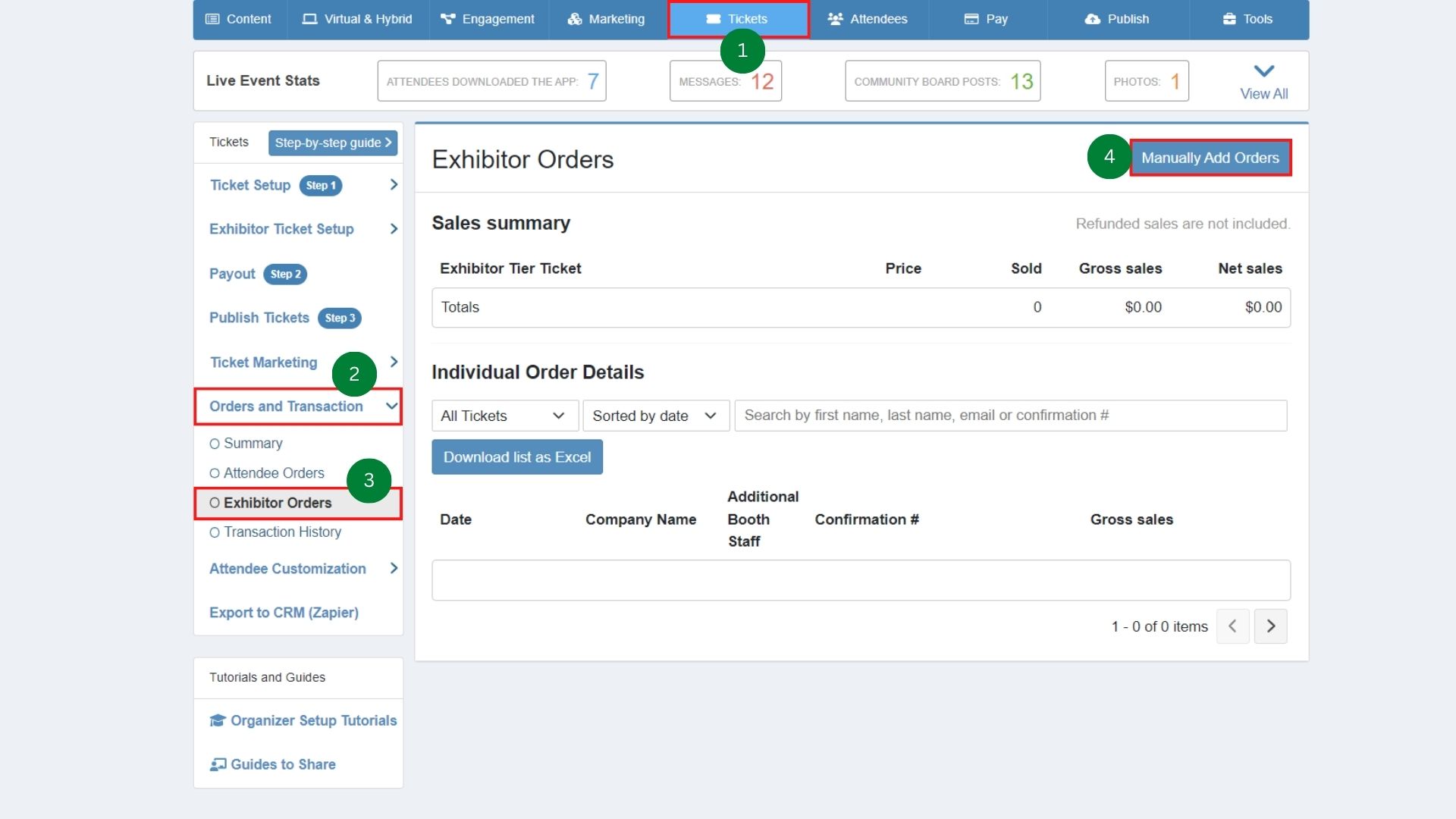Open the Sorted by date dropdown
Screen dimensions: 1456x819
tap(655, 416)
